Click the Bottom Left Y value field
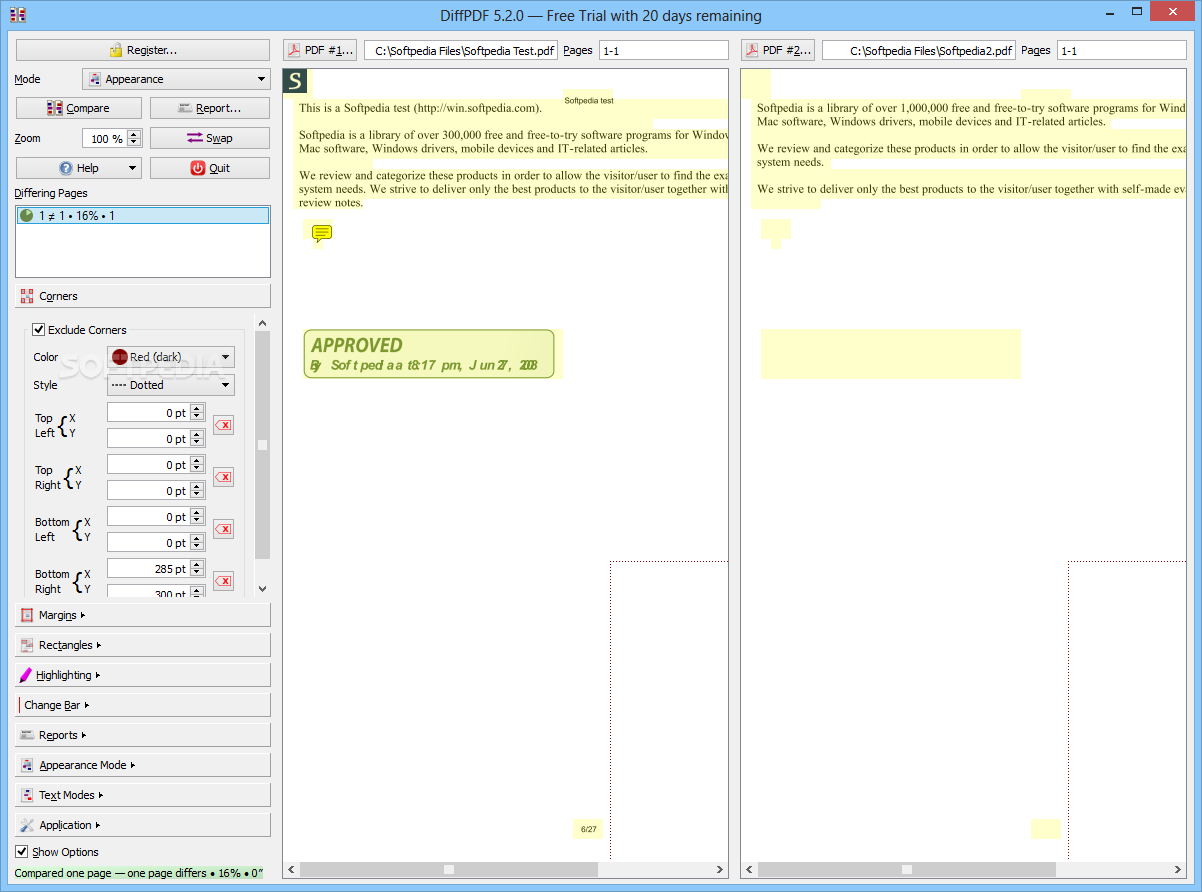Screen dimensions: 1202x892 click(148, 542)
